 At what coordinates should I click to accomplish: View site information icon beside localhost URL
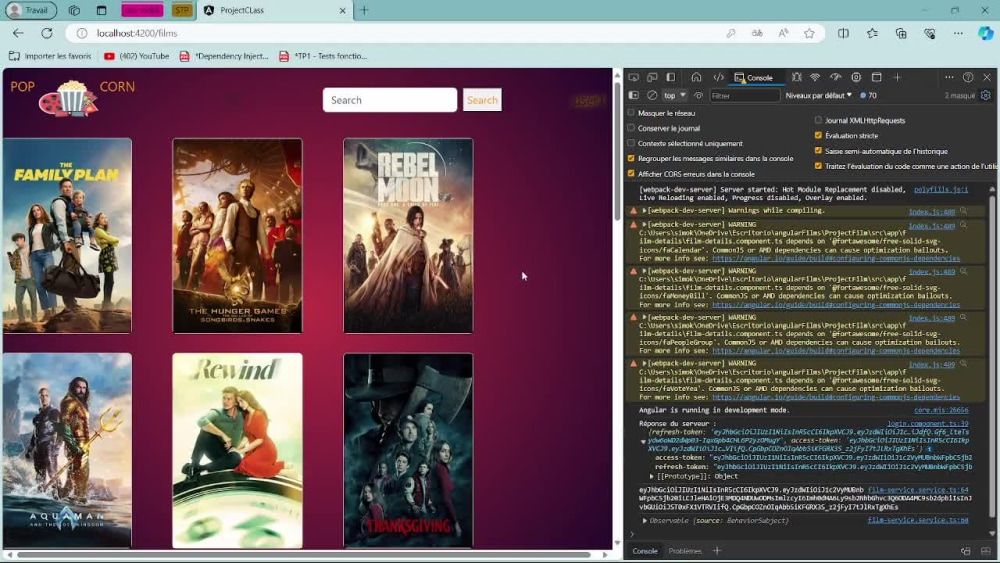click(82, 33)
